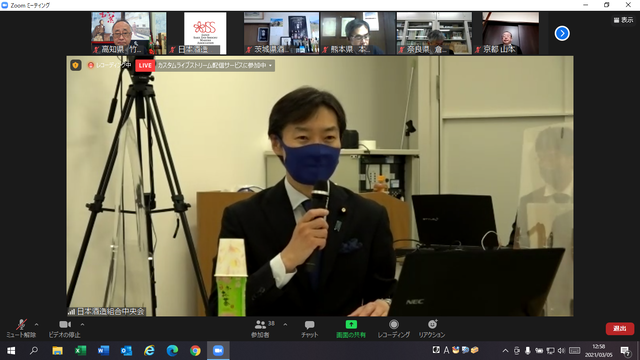Expand participants options arrow
Viewport: 640px width, 360px height.
pyautogui.click(x=285, y=325)
